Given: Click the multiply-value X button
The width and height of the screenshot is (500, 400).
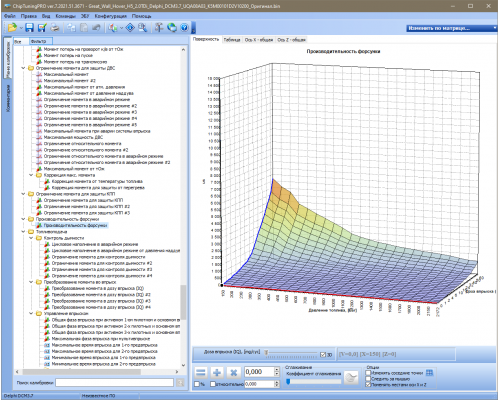Looking at the screenshot, I should (233, 372).
